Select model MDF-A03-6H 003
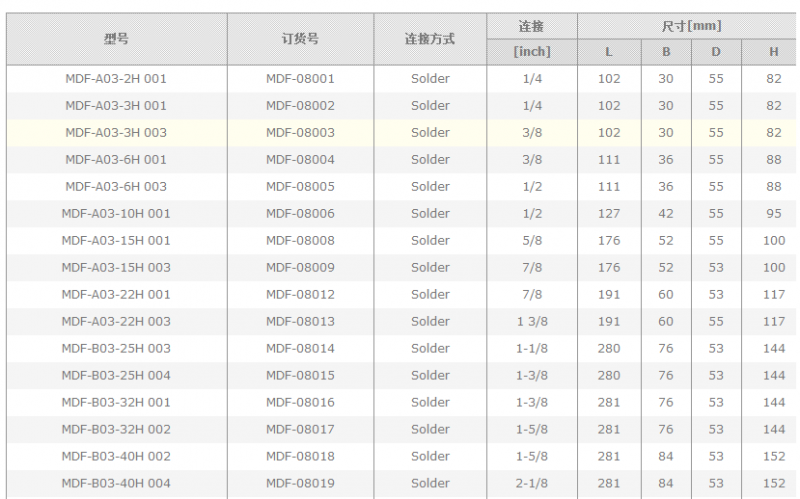 pyautogui.click(x=116, y=186)
